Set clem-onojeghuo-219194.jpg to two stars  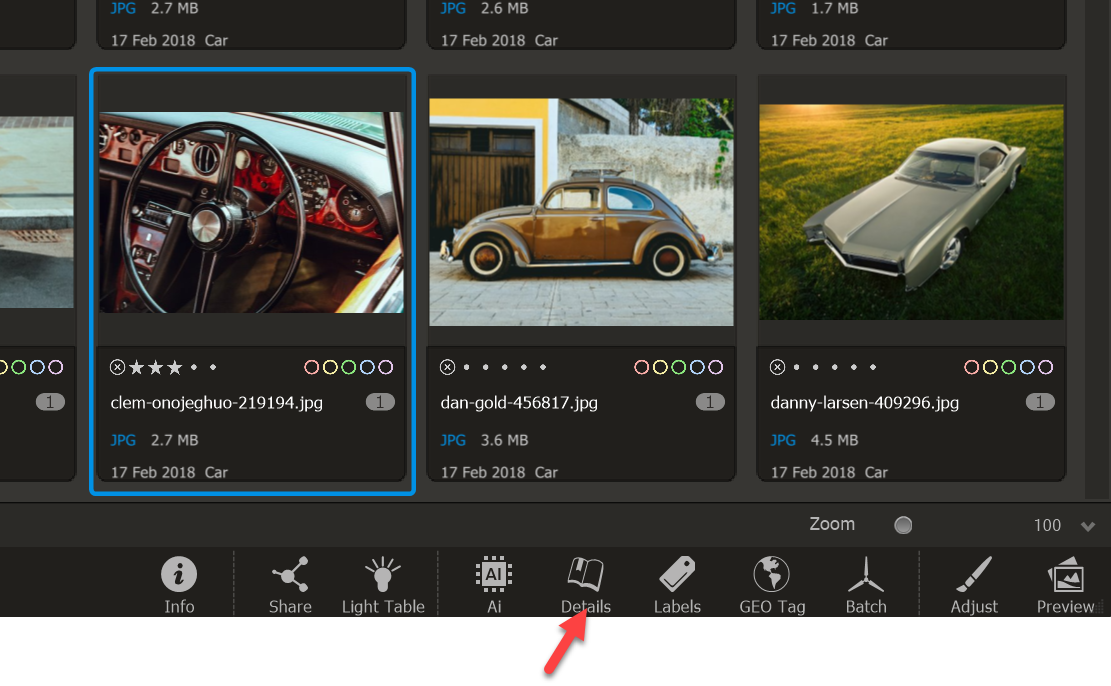[156, 367]
